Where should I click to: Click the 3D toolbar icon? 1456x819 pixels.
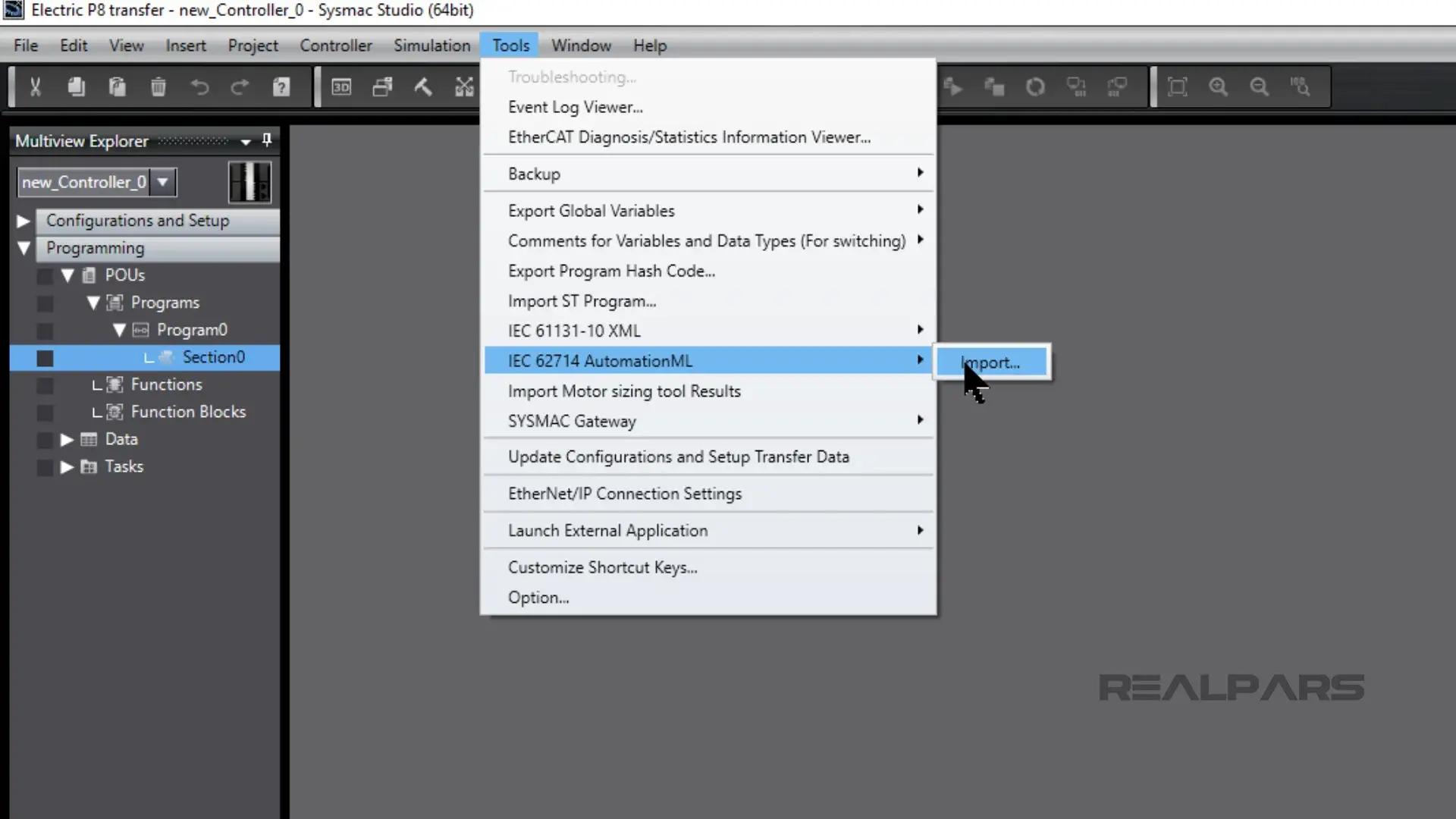[341, 86]
